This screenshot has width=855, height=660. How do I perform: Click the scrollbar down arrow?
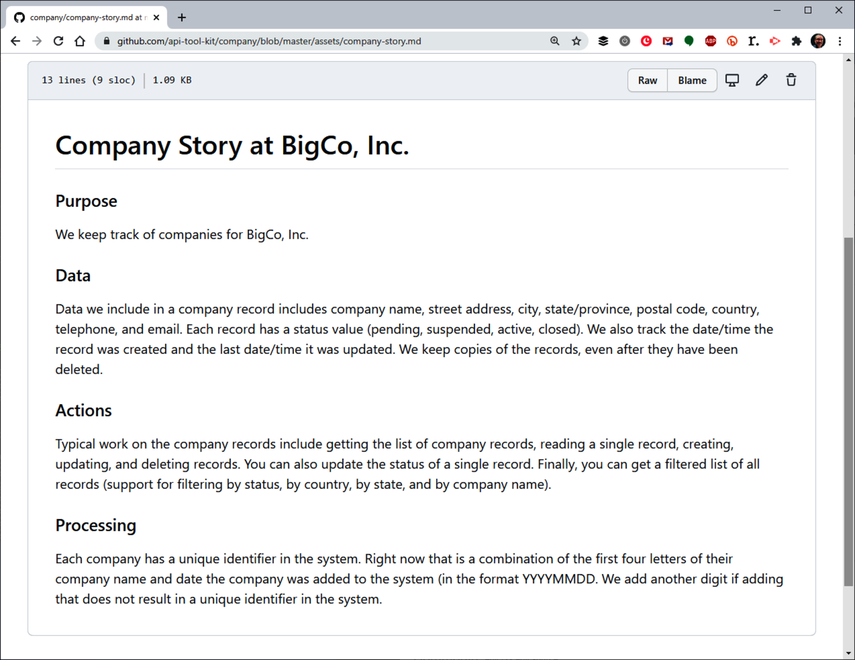[848, 652]
